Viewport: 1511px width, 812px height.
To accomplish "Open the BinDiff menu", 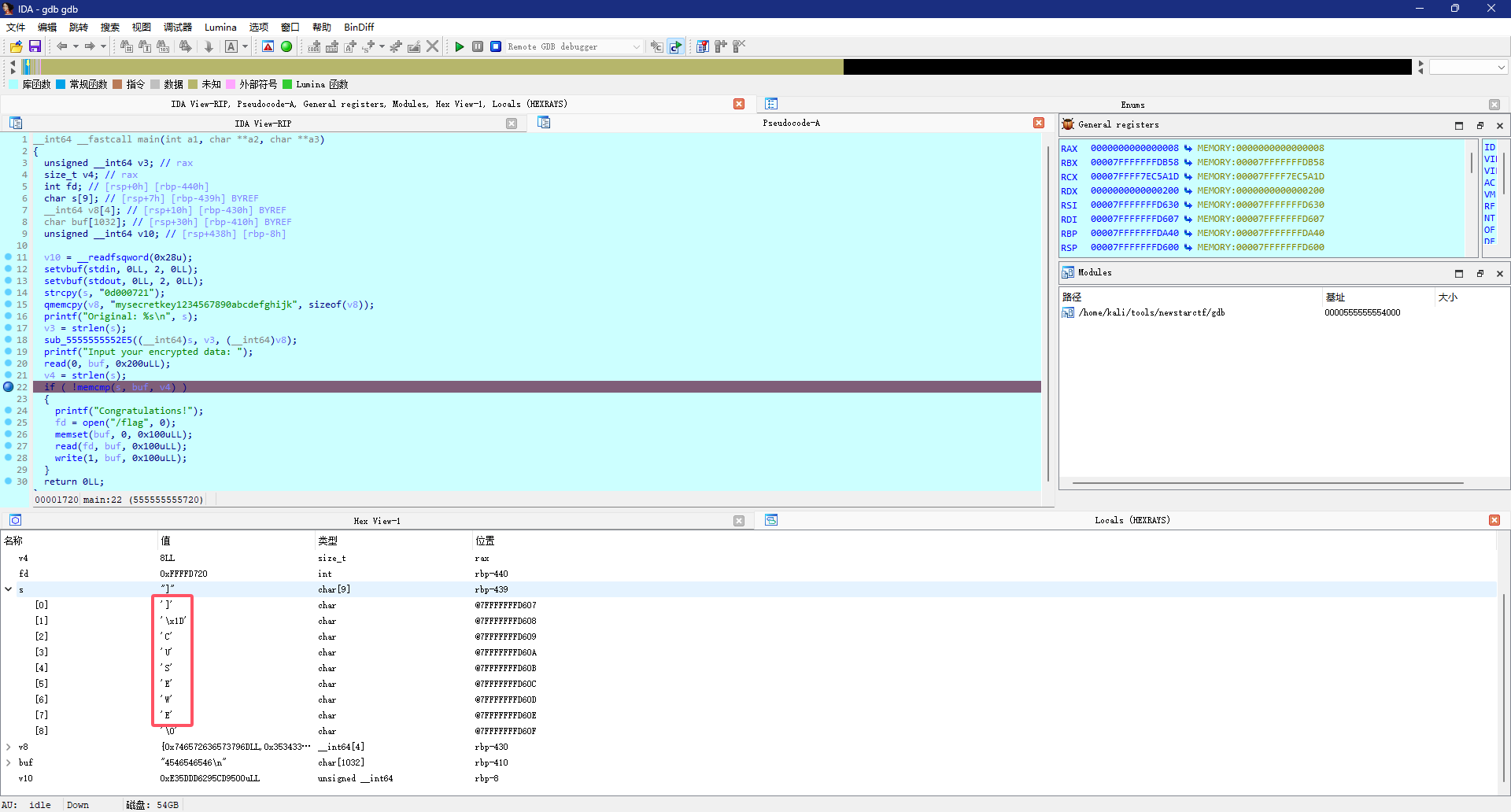I will 359,27.
